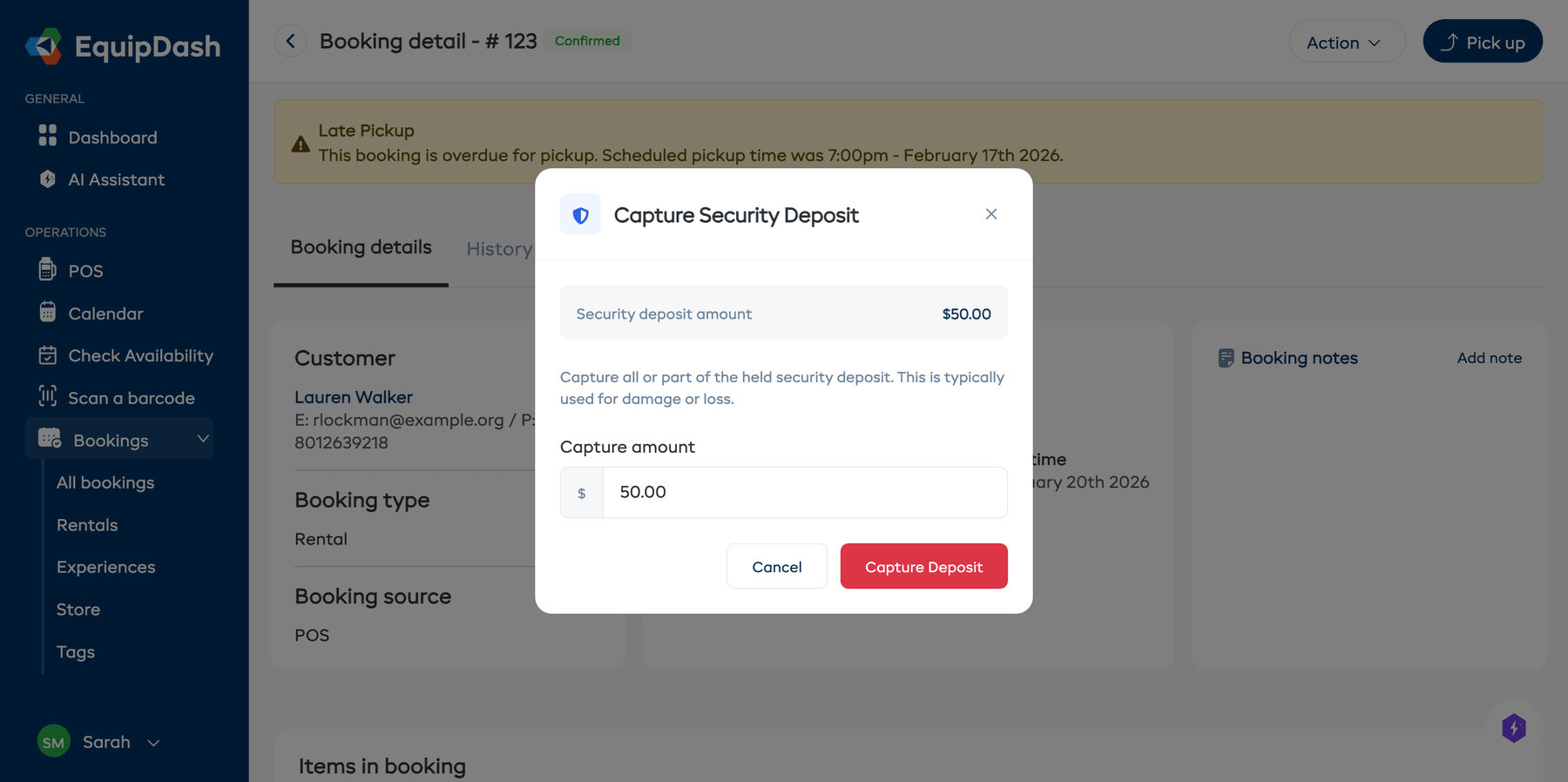Close the Capture Security Deposit dialog
This screenshot has width=1568, height=782.
990,213
